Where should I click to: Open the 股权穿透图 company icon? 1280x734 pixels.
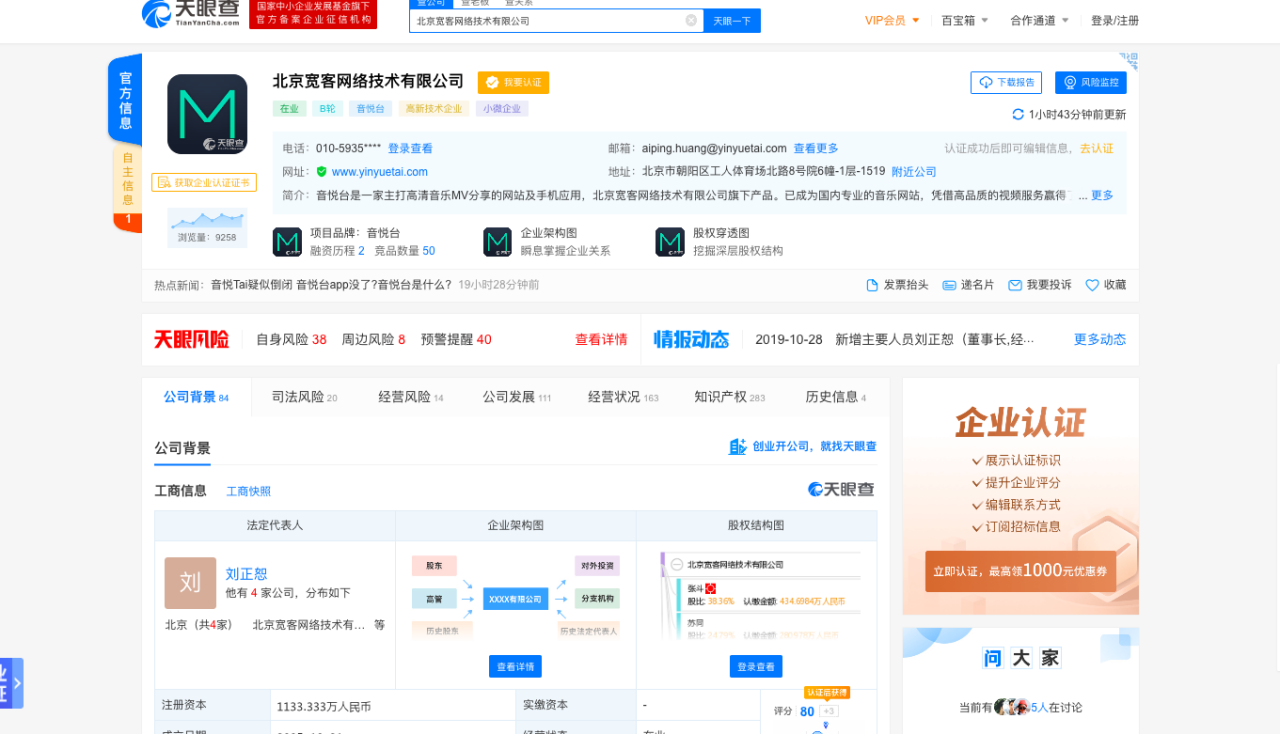click(x=670, y=242)
